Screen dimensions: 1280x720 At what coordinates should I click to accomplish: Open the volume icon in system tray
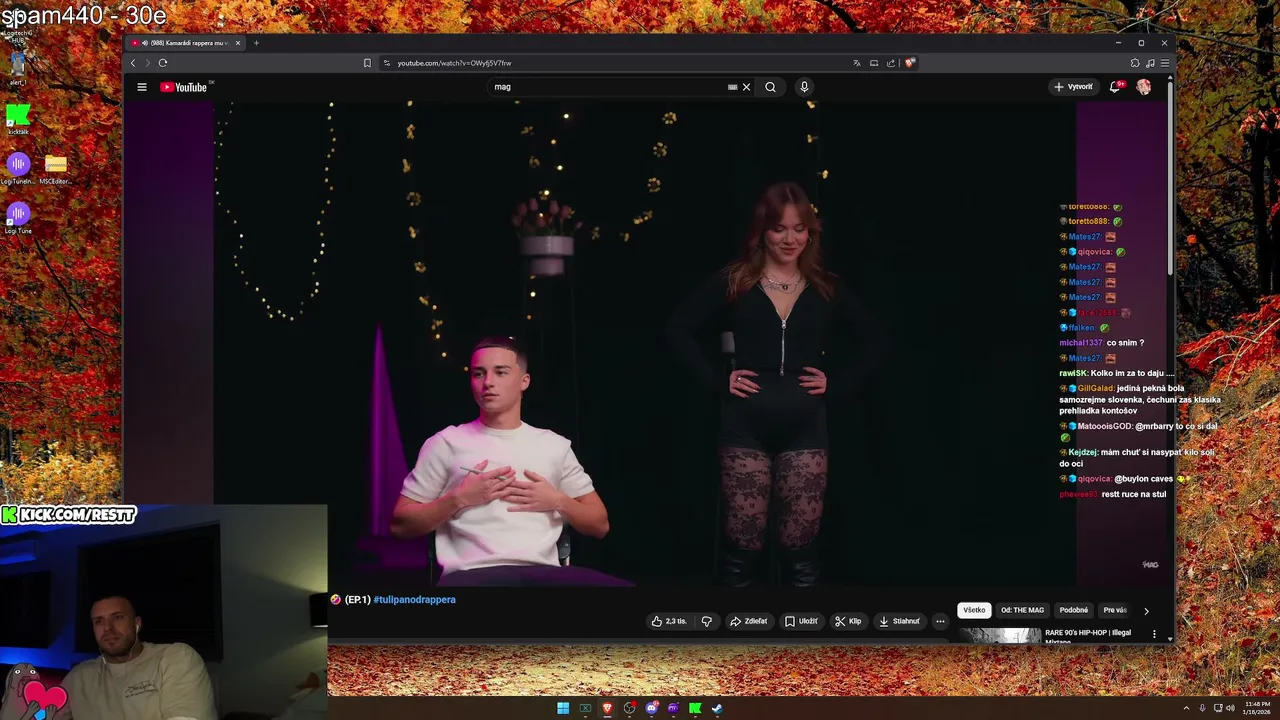click(x=1230, y=708)
